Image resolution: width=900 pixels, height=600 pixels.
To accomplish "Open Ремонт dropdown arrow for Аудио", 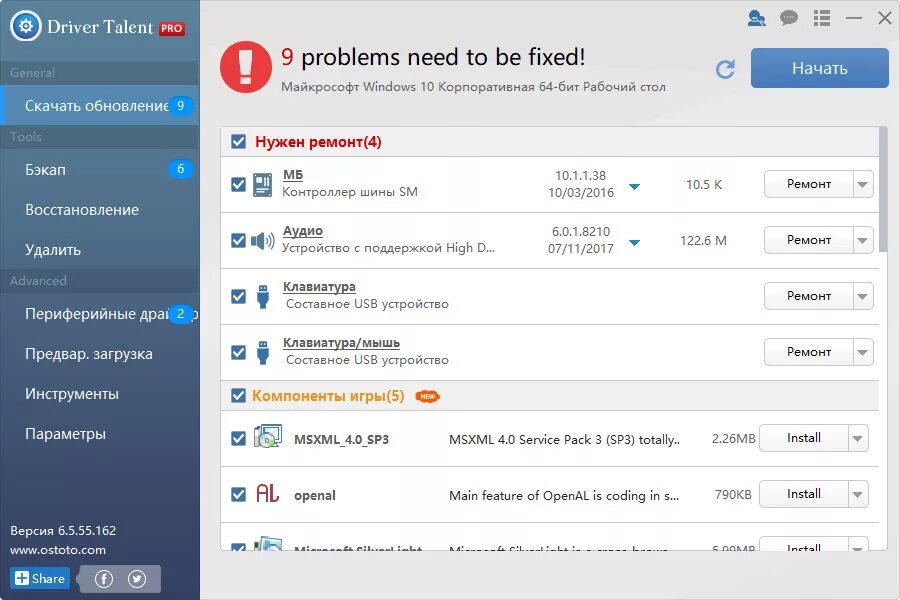I will (x=863, y=241).
